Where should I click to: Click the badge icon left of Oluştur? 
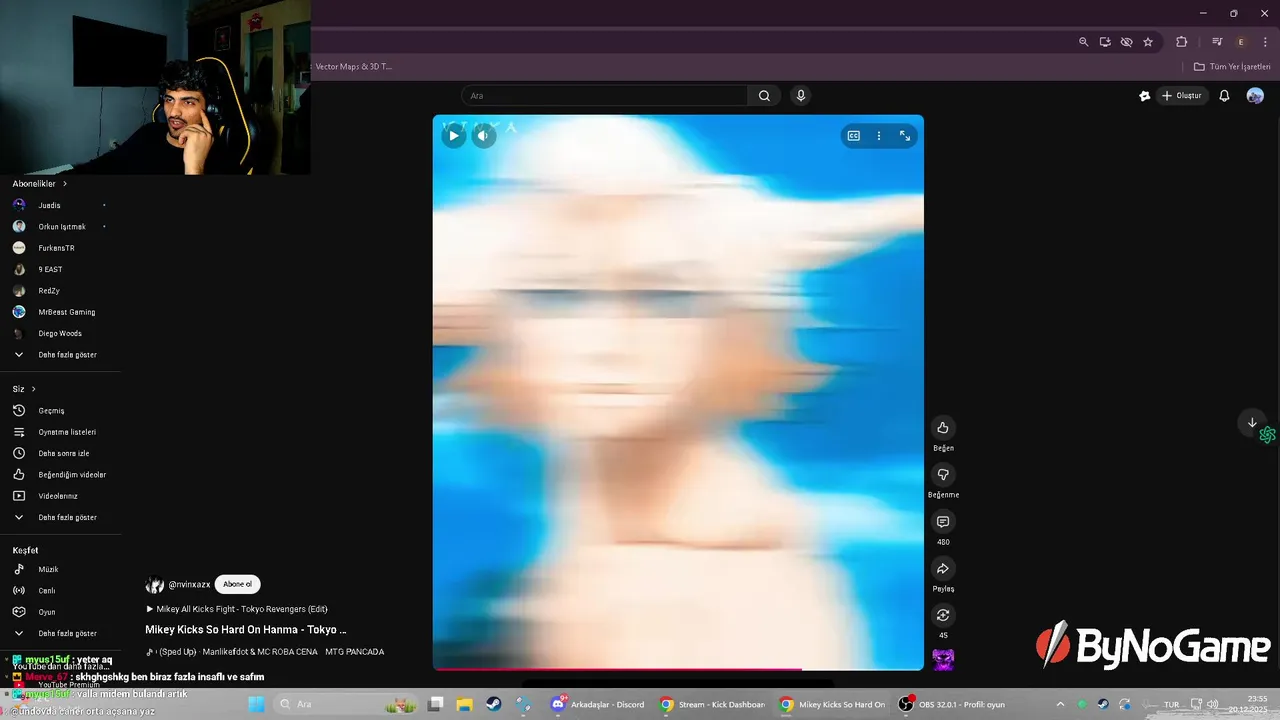coord(1145,96)
